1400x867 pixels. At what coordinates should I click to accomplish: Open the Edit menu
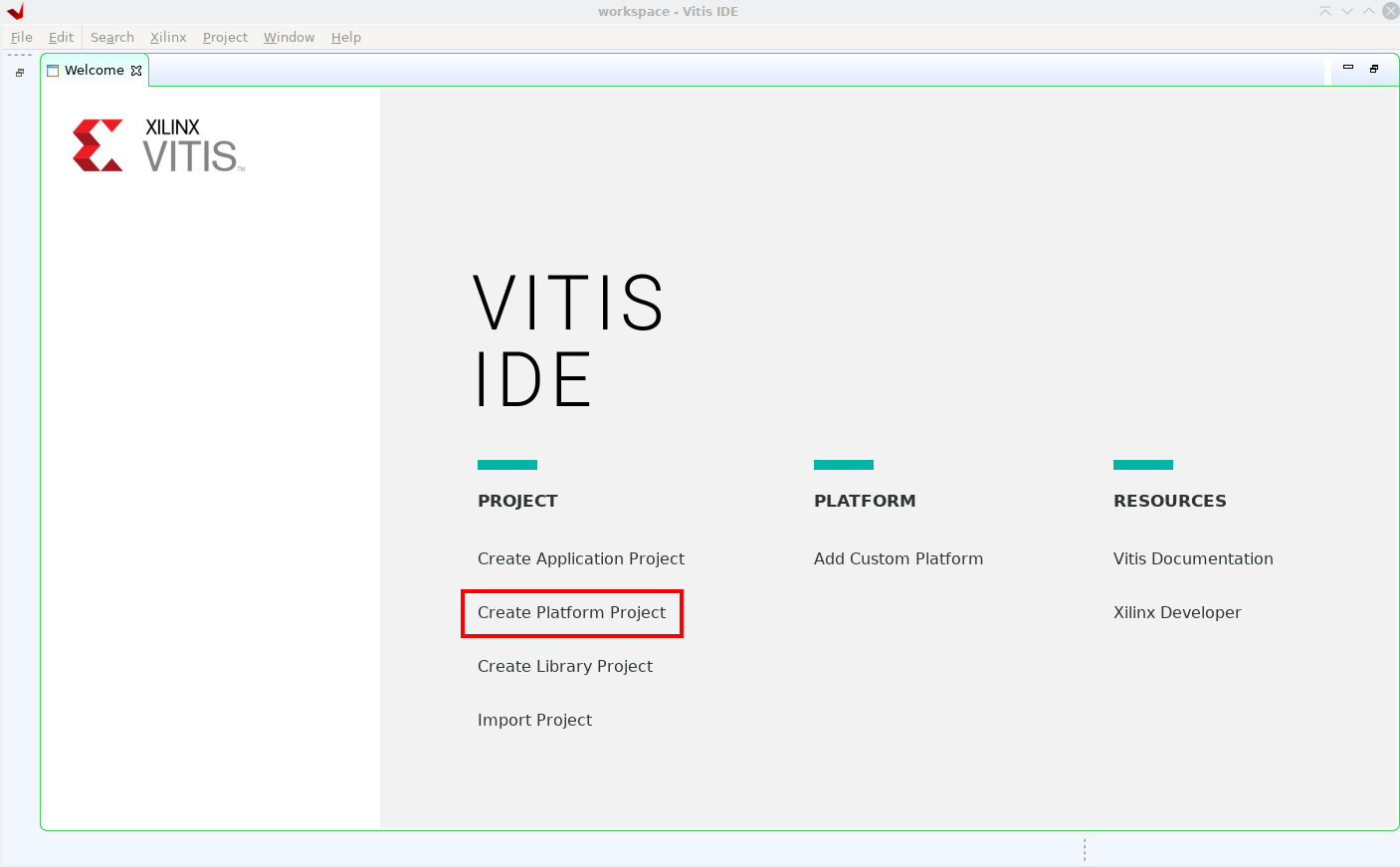pos(61,37)
